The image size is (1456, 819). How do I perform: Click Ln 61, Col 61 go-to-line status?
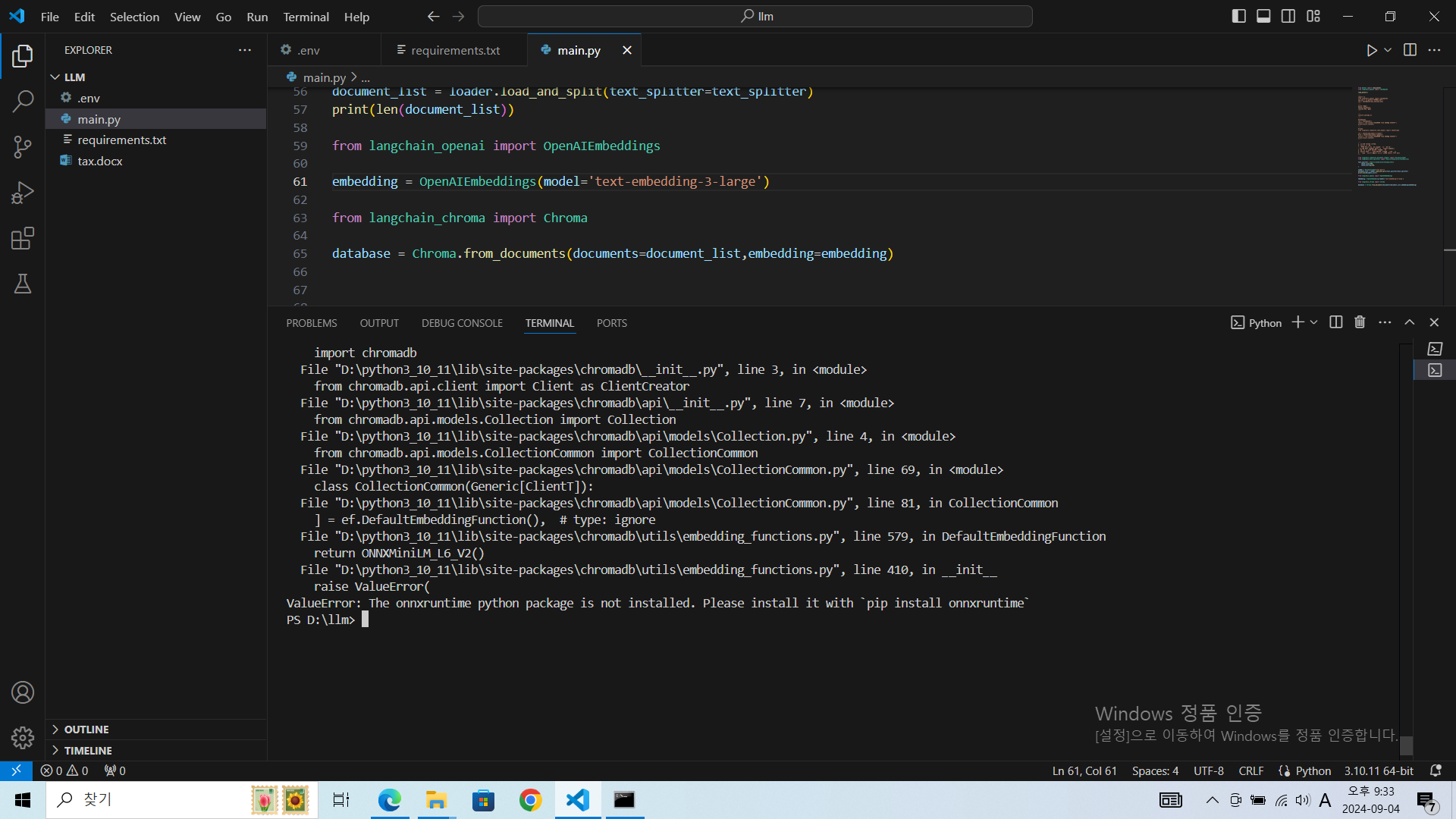coord(1084,770)
